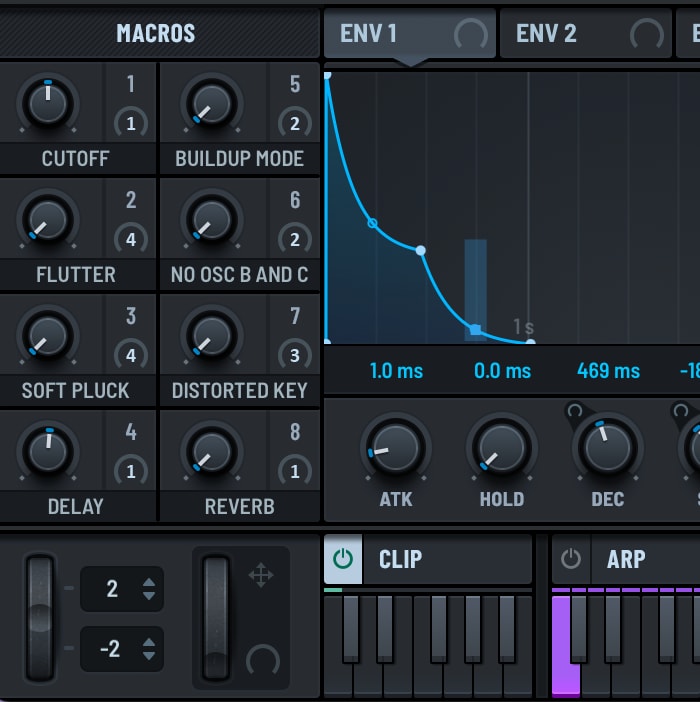Screen dimensions: 700x702
Task: Click the BUILDUP MODE macro knob
Action: 212,103
